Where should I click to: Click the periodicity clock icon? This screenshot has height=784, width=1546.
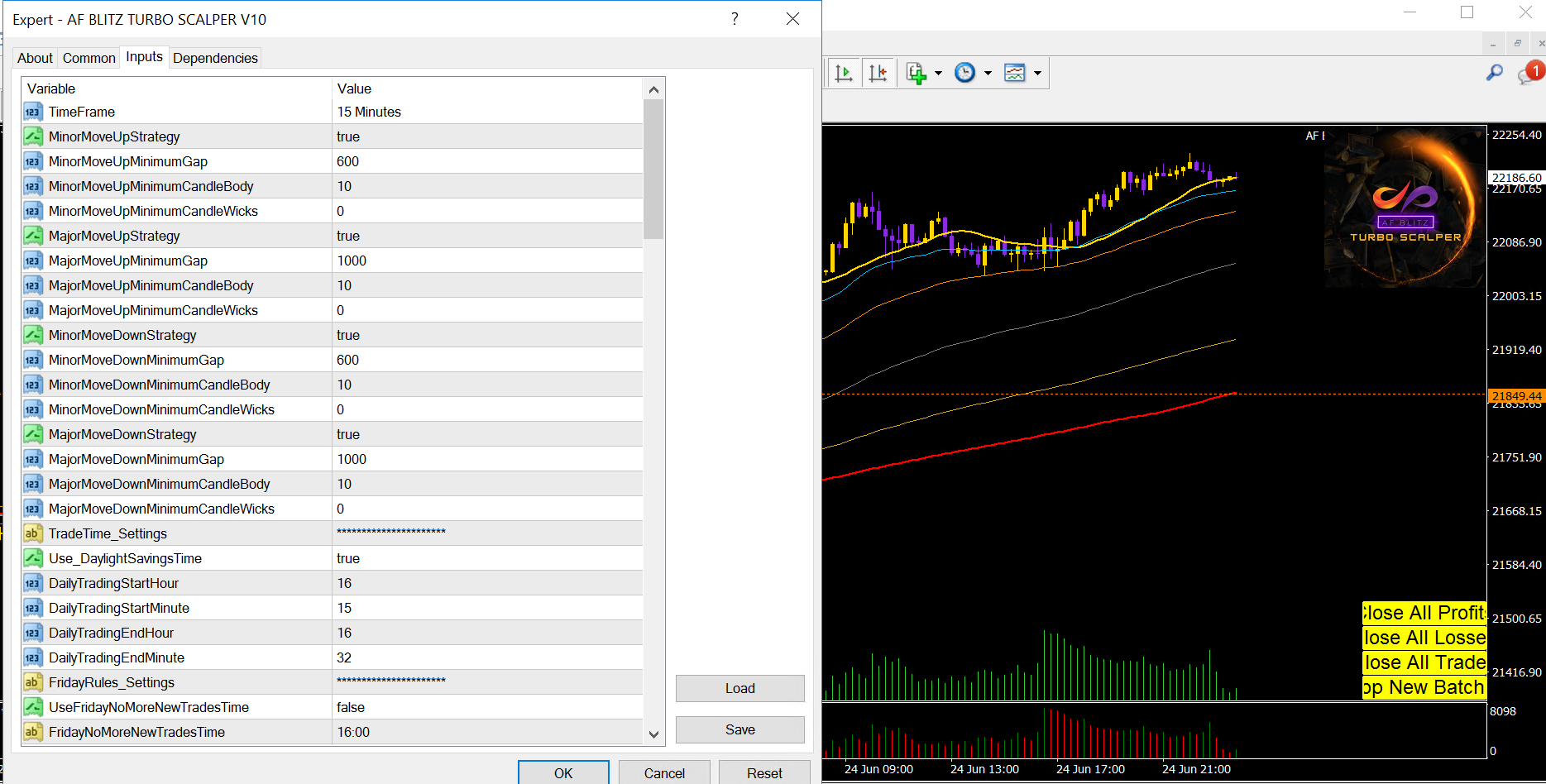(964, 73)
